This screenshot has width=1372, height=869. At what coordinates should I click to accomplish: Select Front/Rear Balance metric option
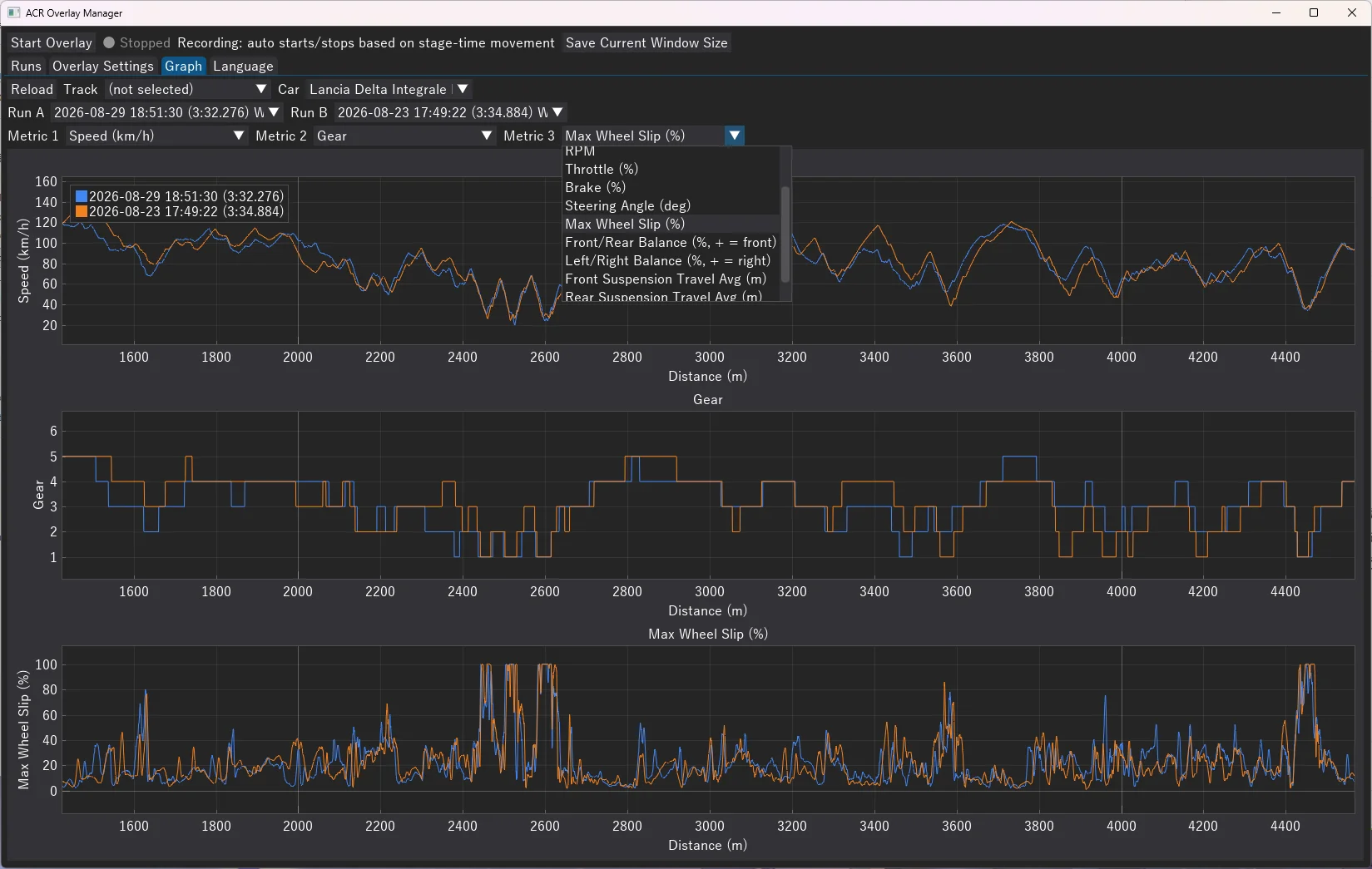pos(671,242)
